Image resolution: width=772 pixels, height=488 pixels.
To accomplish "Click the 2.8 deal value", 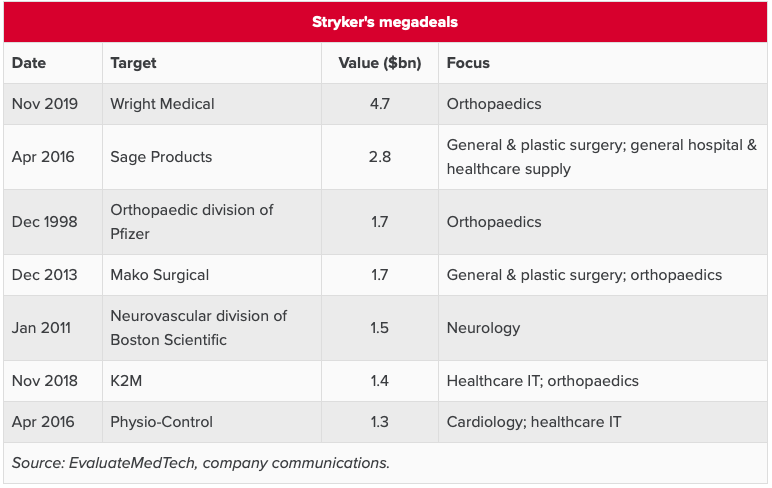I will [x=379, y=157].
